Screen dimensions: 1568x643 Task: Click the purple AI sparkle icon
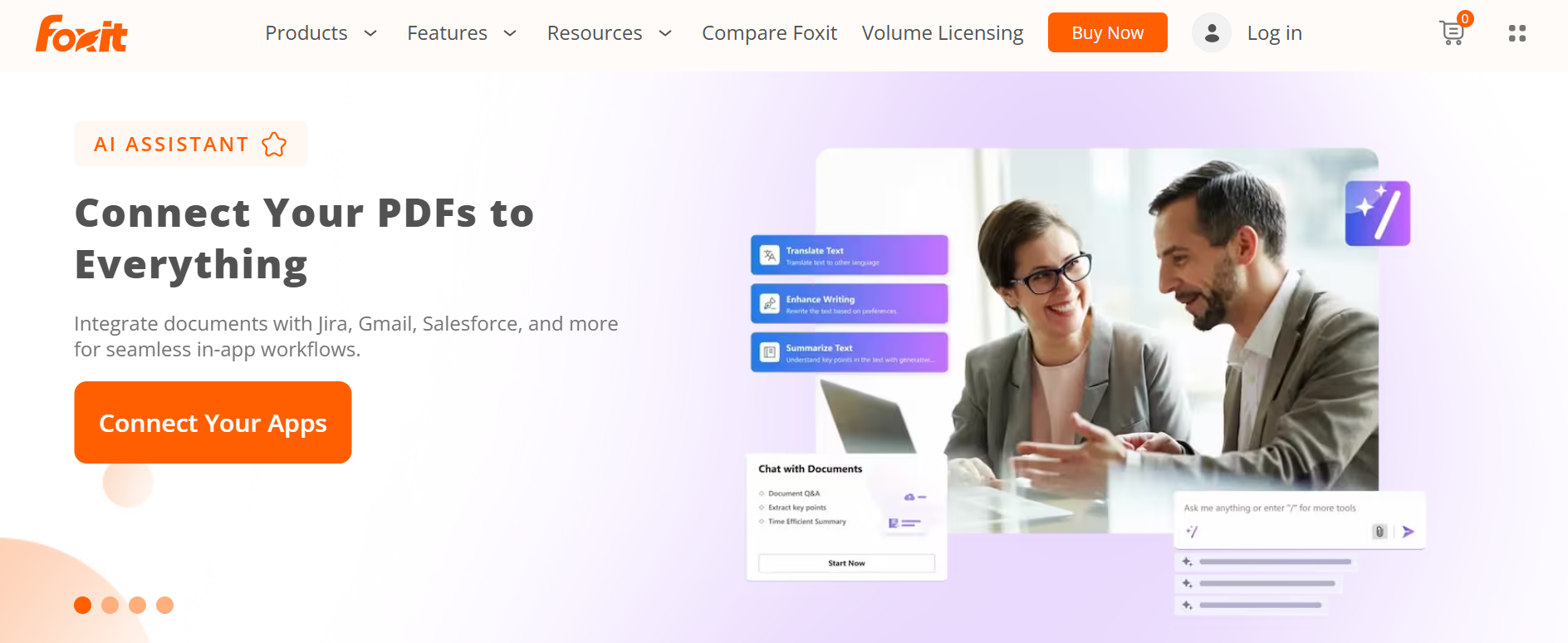[1378, 214]
